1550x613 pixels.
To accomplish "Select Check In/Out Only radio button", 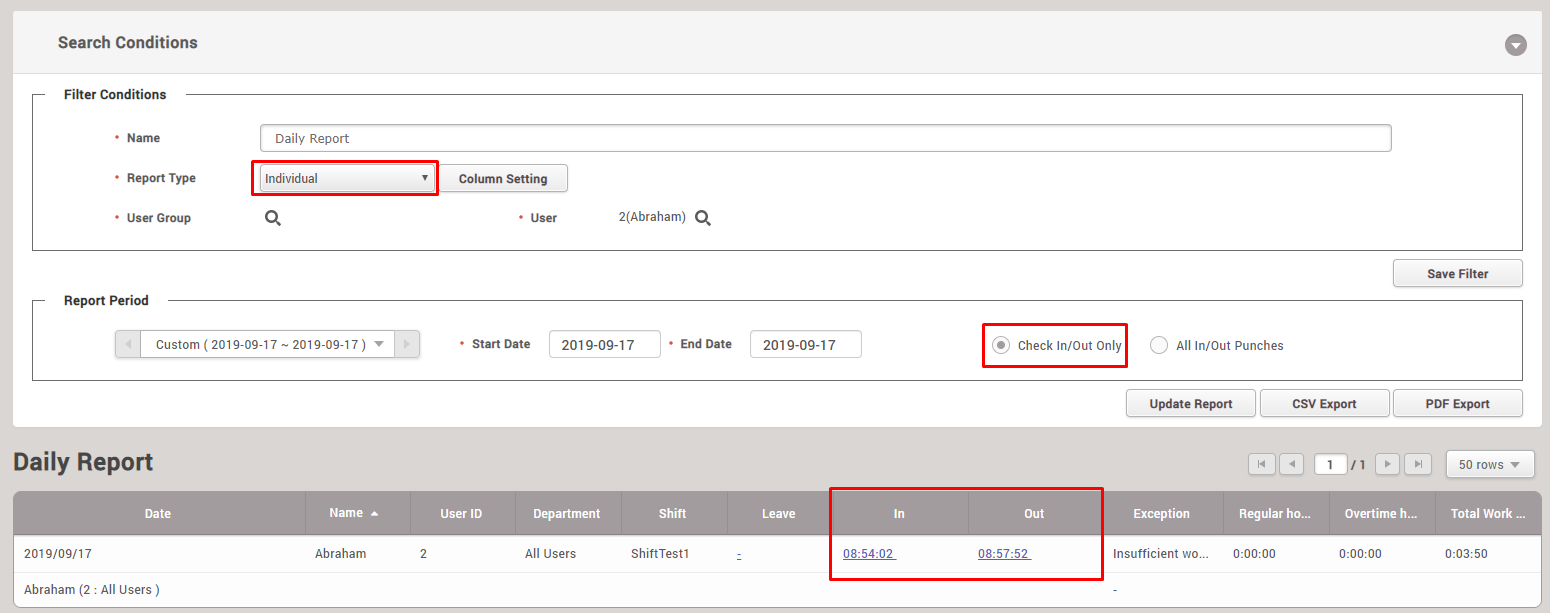I will (x=1001, y=345).
